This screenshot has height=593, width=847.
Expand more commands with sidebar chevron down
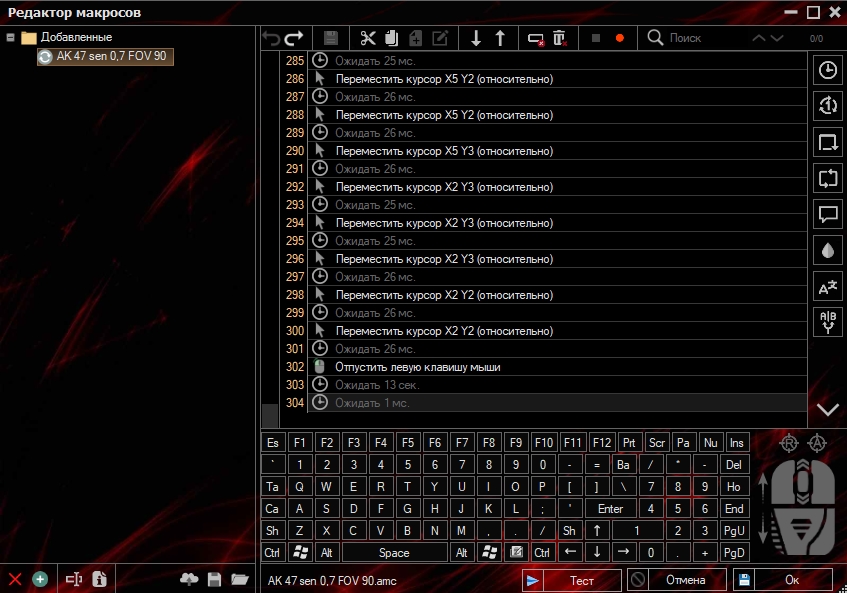828,409
